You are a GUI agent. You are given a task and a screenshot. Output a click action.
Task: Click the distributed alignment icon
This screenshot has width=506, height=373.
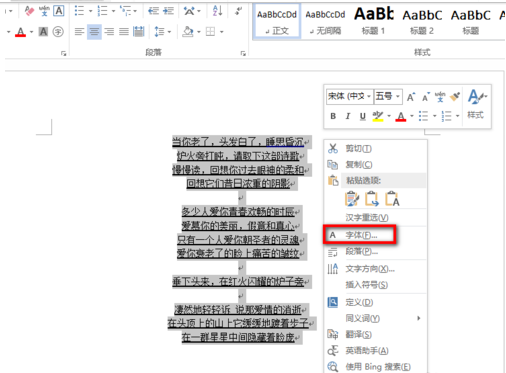[x=139, y=32]
